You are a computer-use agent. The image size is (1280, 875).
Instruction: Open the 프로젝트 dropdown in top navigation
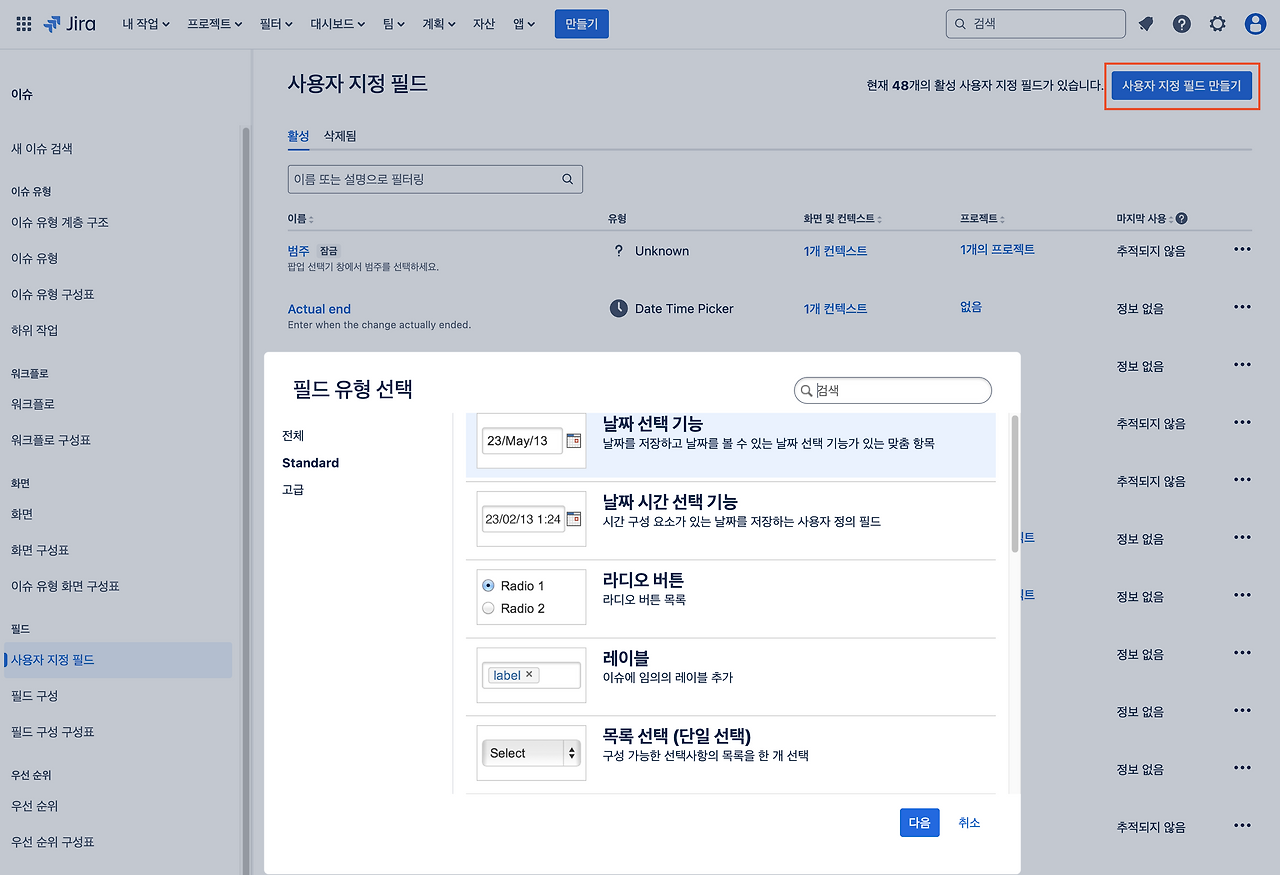pos(213,24)
